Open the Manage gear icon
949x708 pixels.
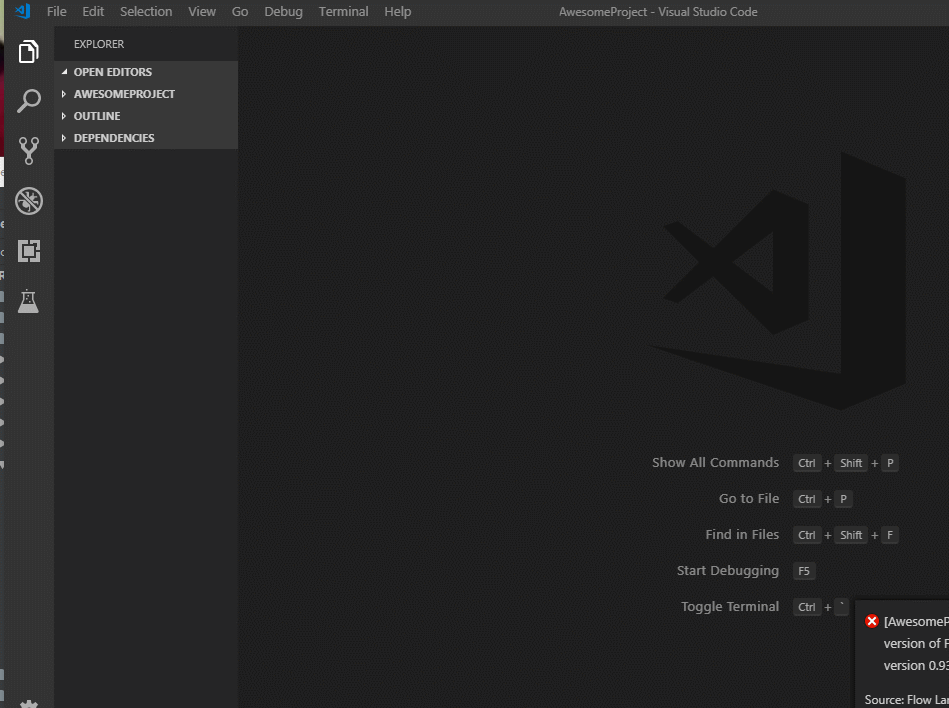click(28, 704)
